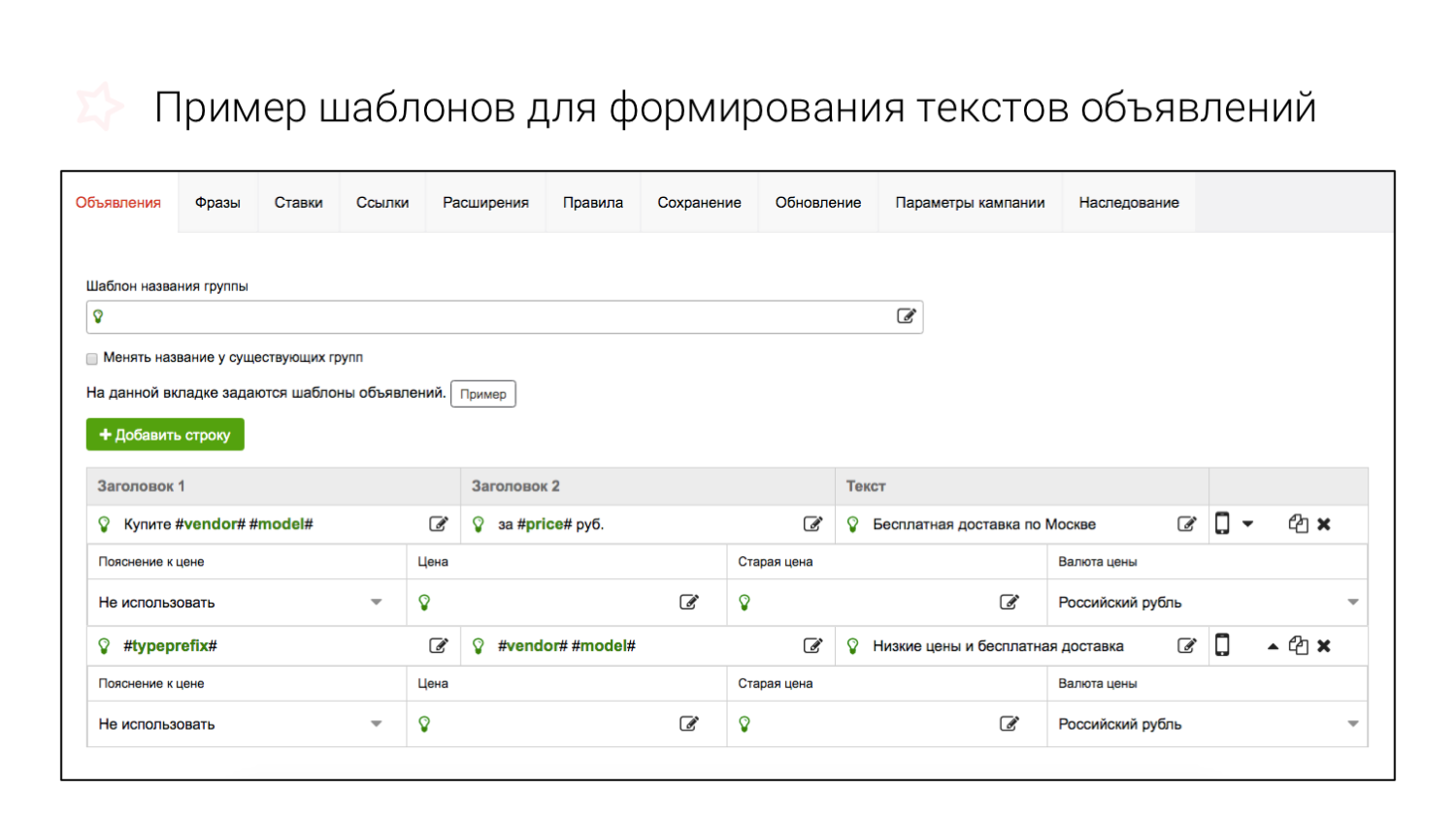This screenshot has width=1456, height=819.
Task: Delete the Купите #vendor# #model# row with the X icon
Action: pyautogui.click(x=1324, y=524)
